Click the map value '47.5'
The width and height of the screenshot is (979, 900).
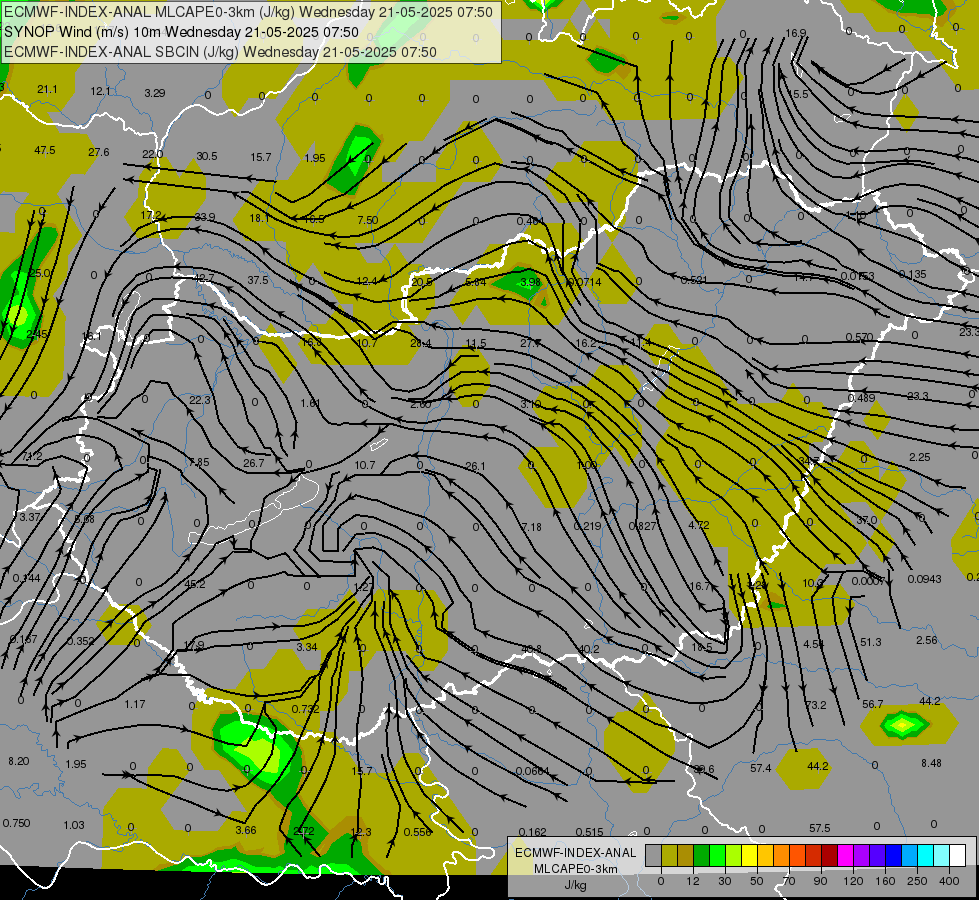point(45,151)
